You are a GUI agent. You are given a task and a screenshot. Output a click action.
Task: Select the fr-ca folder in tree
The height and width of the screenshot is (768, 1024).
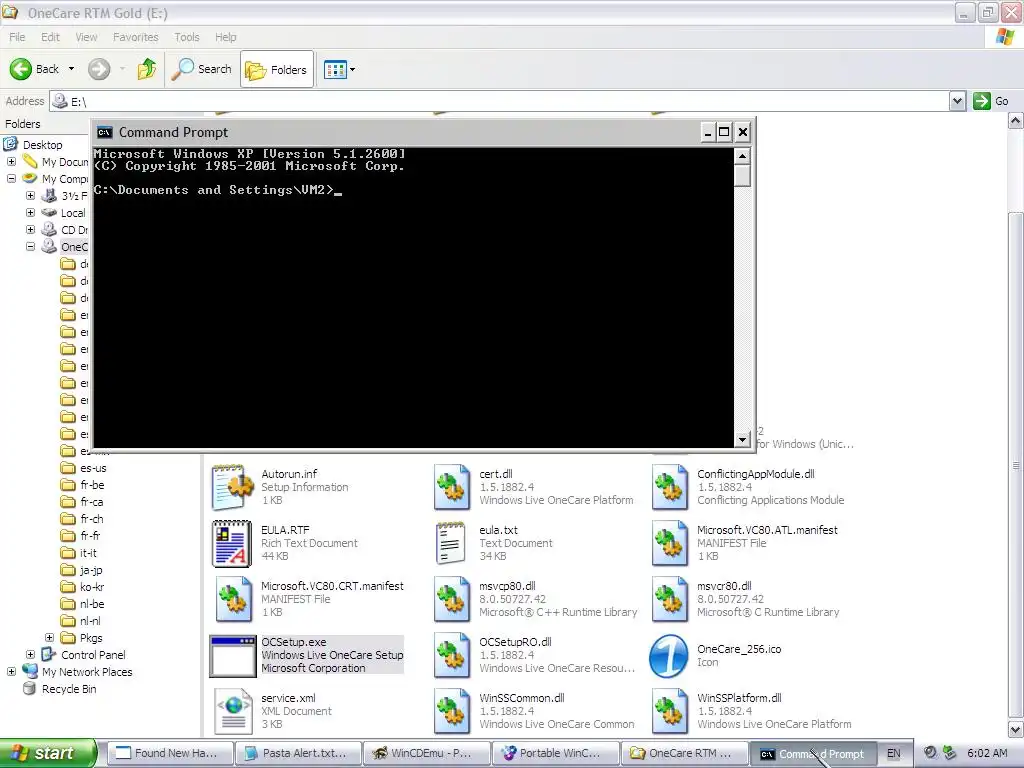pos(91,502)
